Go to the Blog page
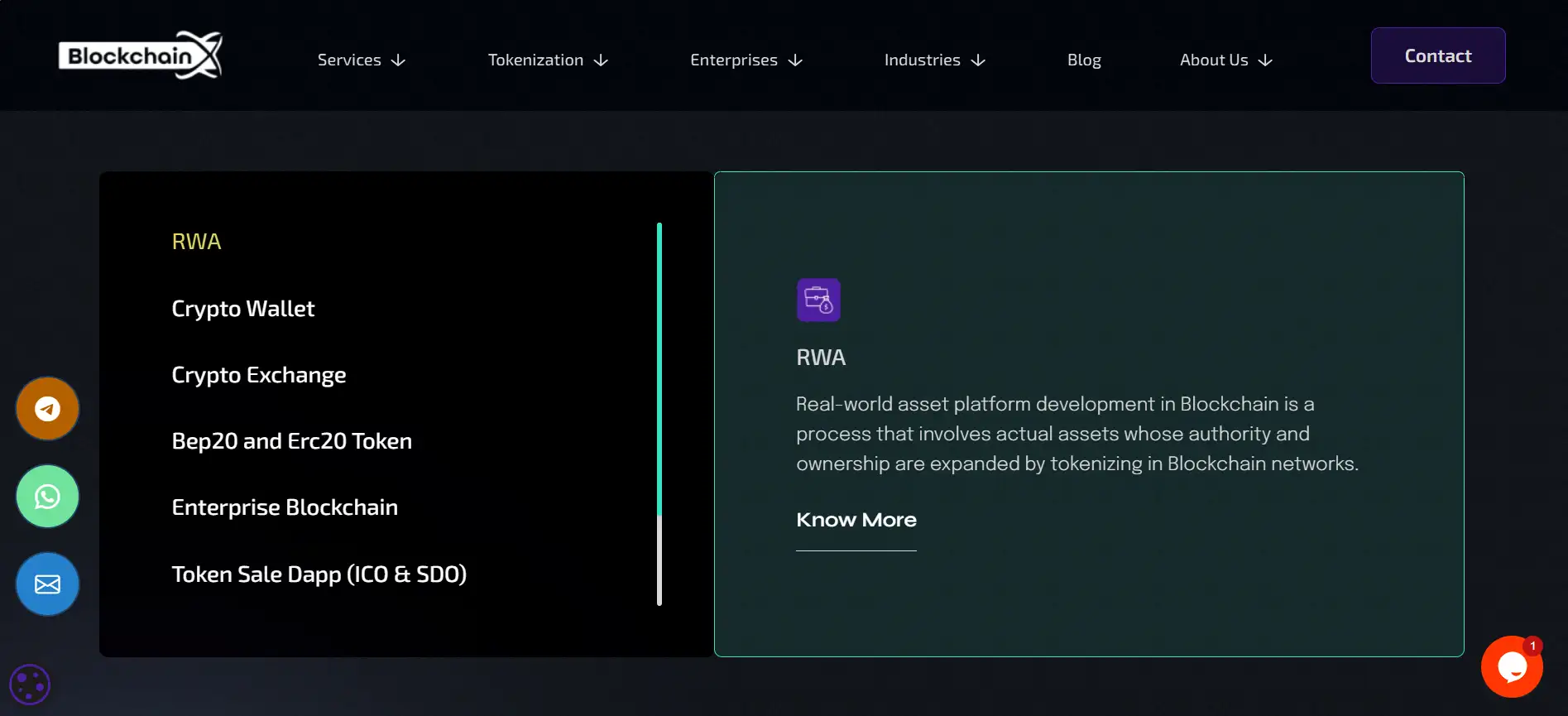This screenshot has width=1568, height=716. pyautogui.click(x=1083, y=60)
